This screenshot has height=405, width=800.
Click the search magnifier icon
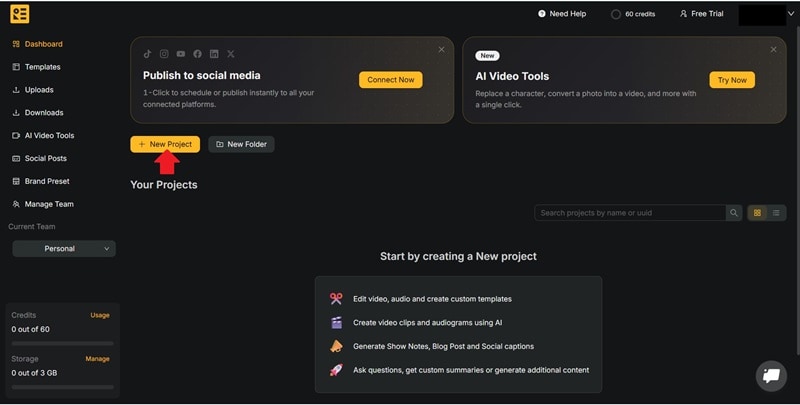734,213
